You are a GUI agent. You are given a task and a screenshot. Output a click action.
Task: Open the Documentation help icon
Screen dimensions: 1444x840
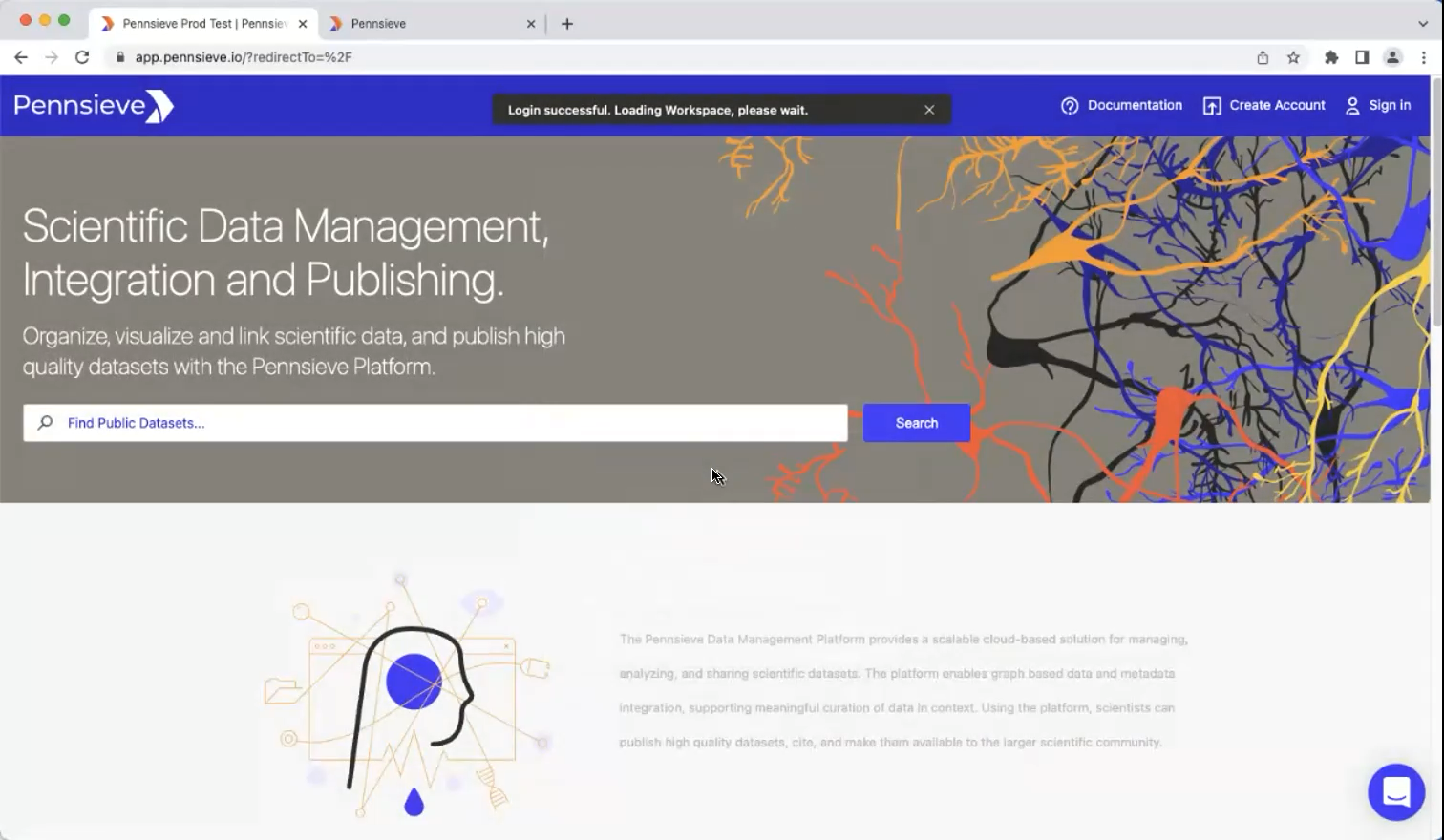pos(1070,106)
